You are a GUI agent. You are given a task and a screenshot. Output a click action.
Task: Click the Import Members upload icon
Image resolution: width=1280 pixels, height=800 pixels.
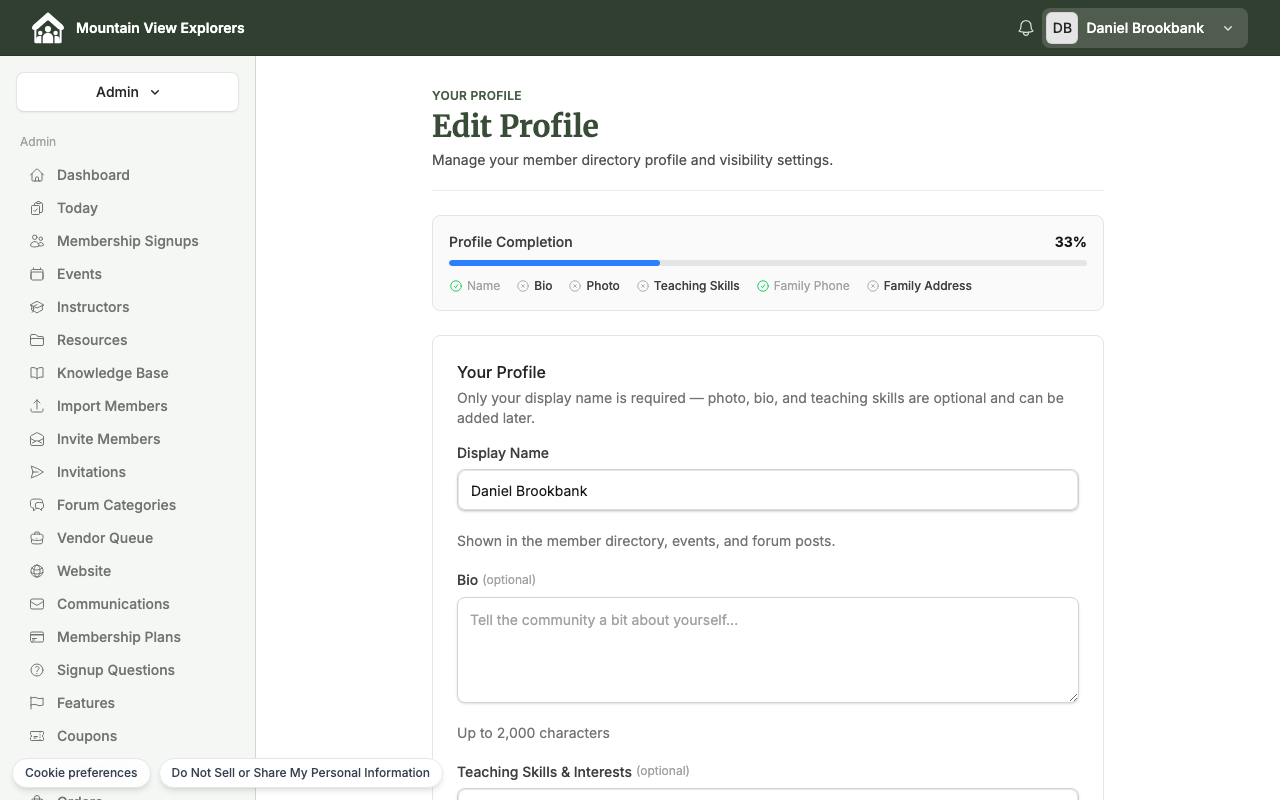click(x=37, y=406)
